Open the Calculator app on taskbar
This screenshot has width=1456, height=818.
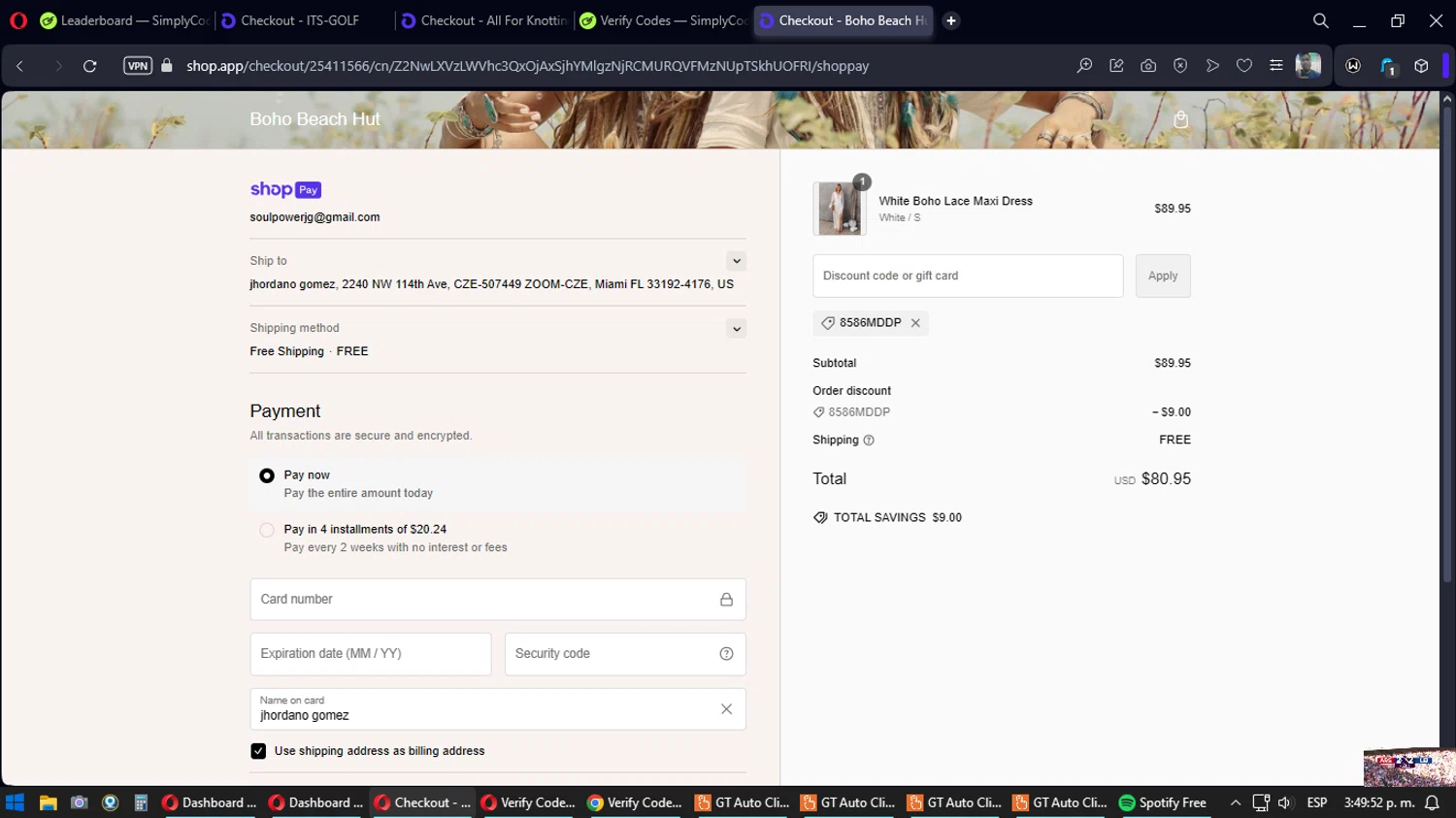[141, 802]
